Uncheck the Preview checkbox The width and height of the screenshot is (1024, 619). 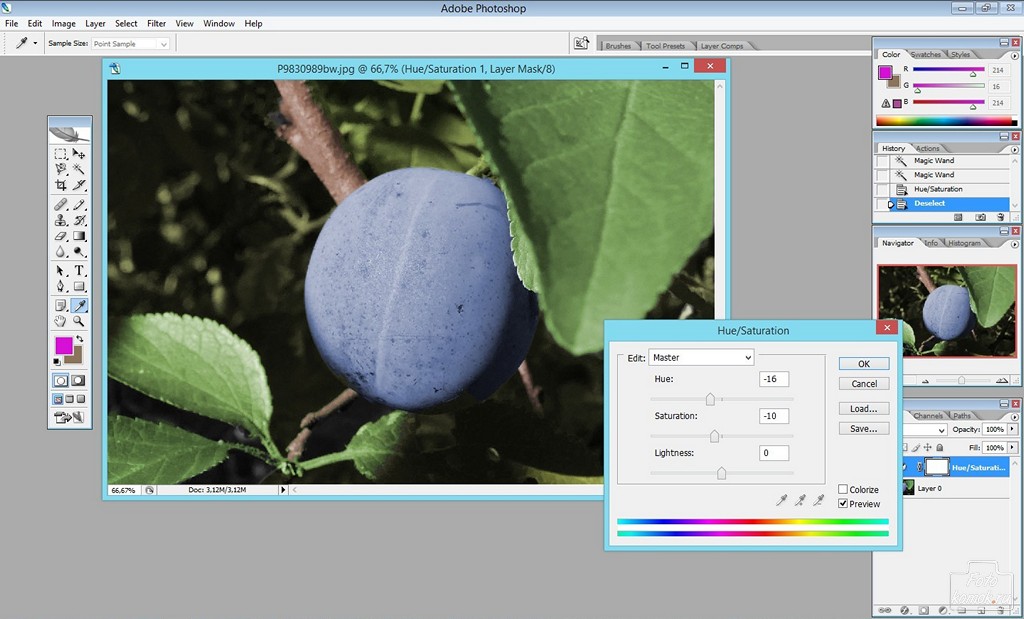(x=843, y=503)
